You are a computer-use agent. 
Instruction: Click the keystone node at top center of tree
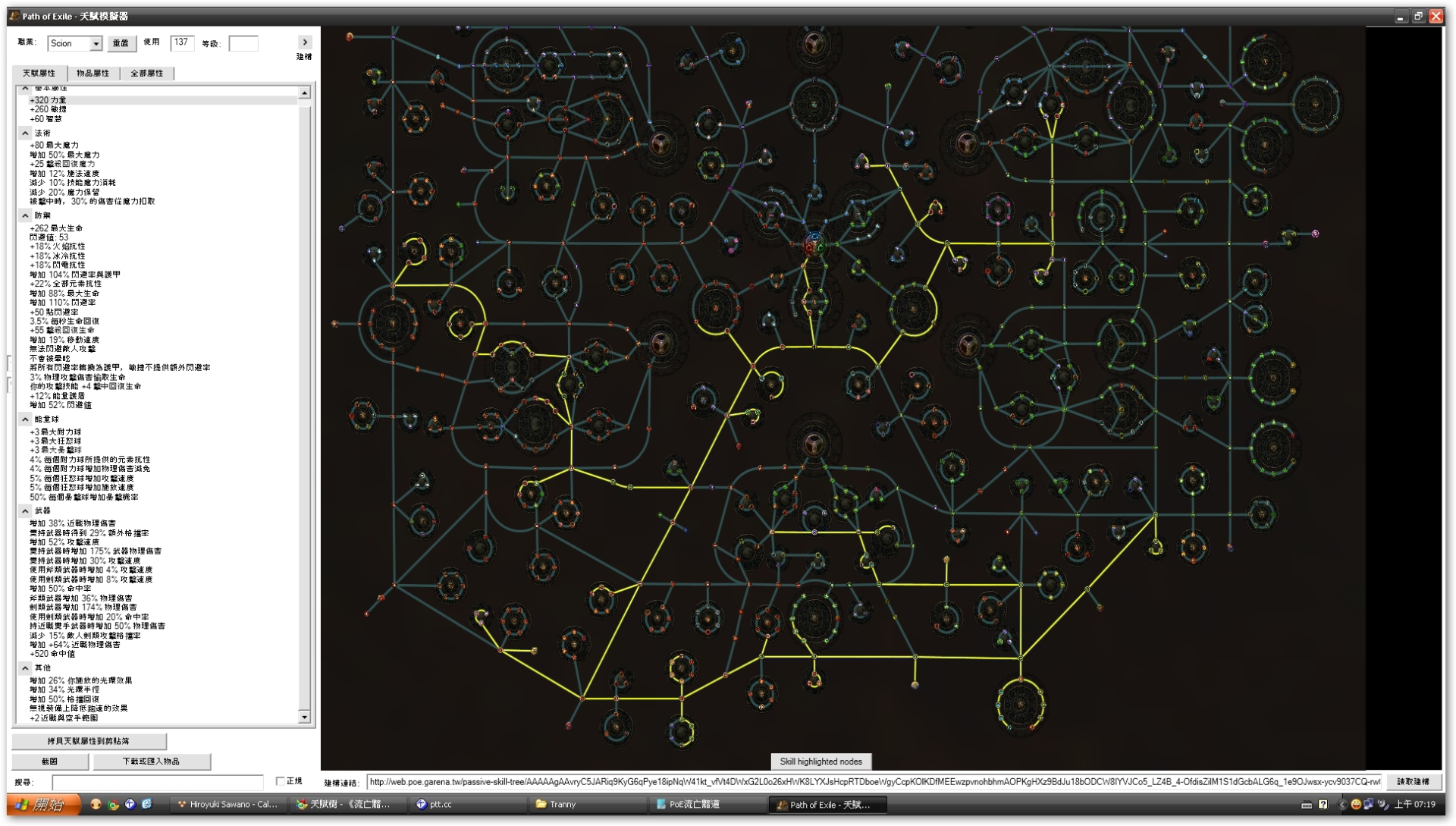[814, 43]
